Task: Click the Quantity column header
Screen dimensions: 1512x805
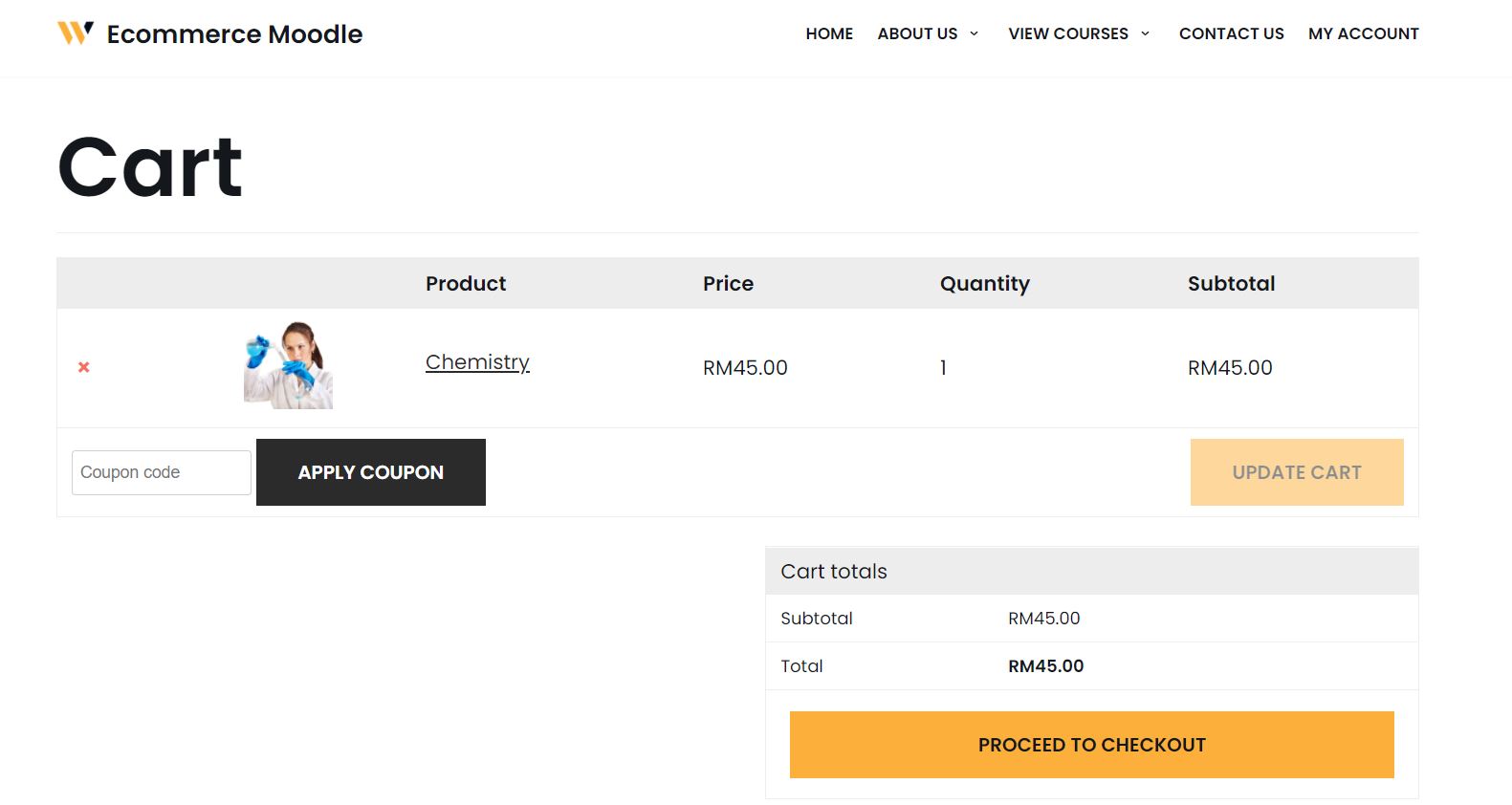Action: (984, 284)
